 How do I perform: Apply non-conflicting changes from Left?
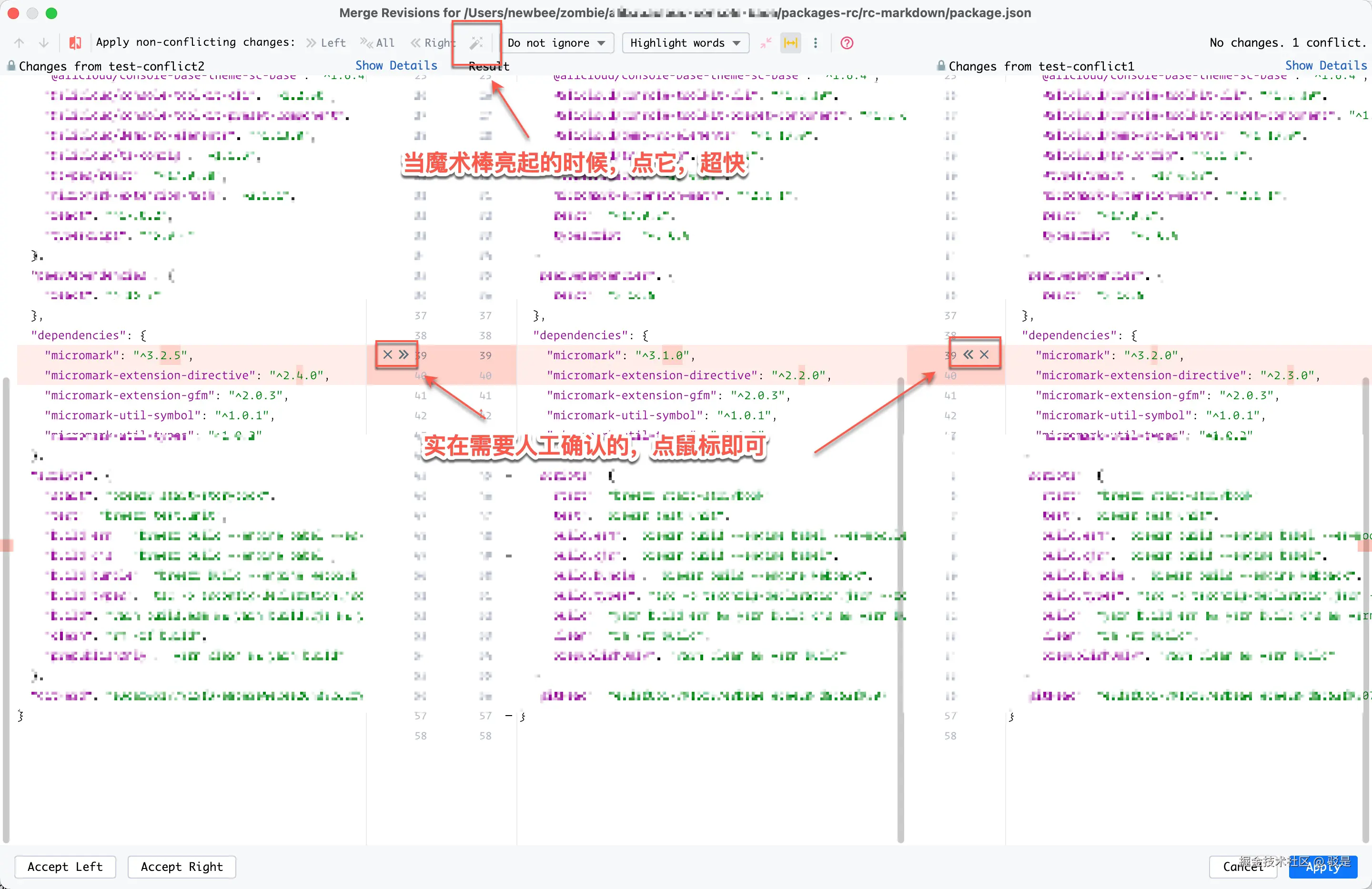pyautogui.click(x=326, y=43)
